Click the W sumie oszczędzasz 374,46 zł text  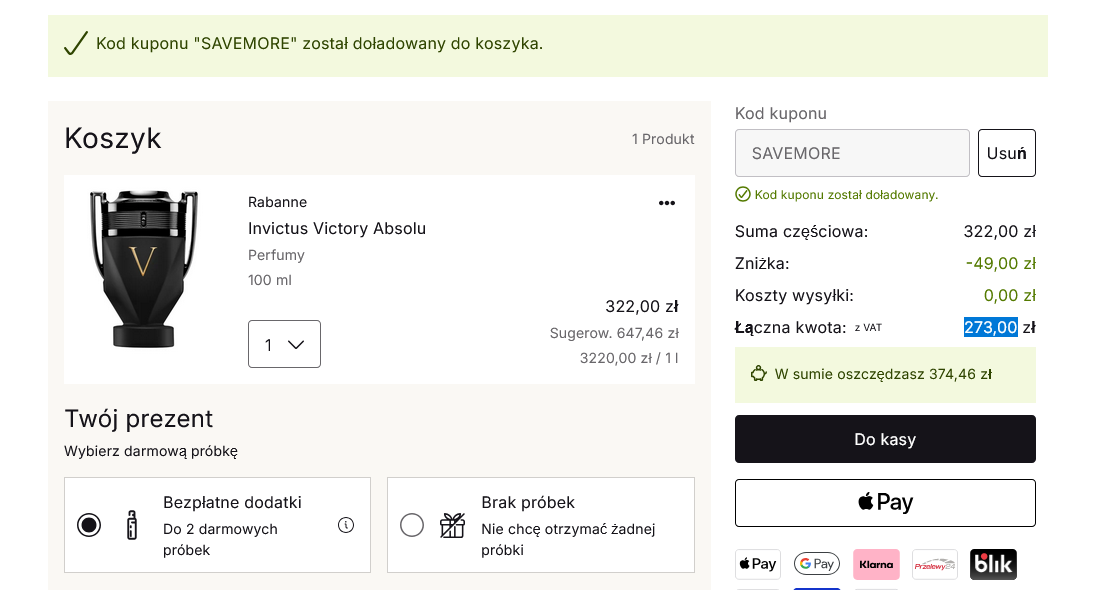pyautogui.click(x=883, y=374)
